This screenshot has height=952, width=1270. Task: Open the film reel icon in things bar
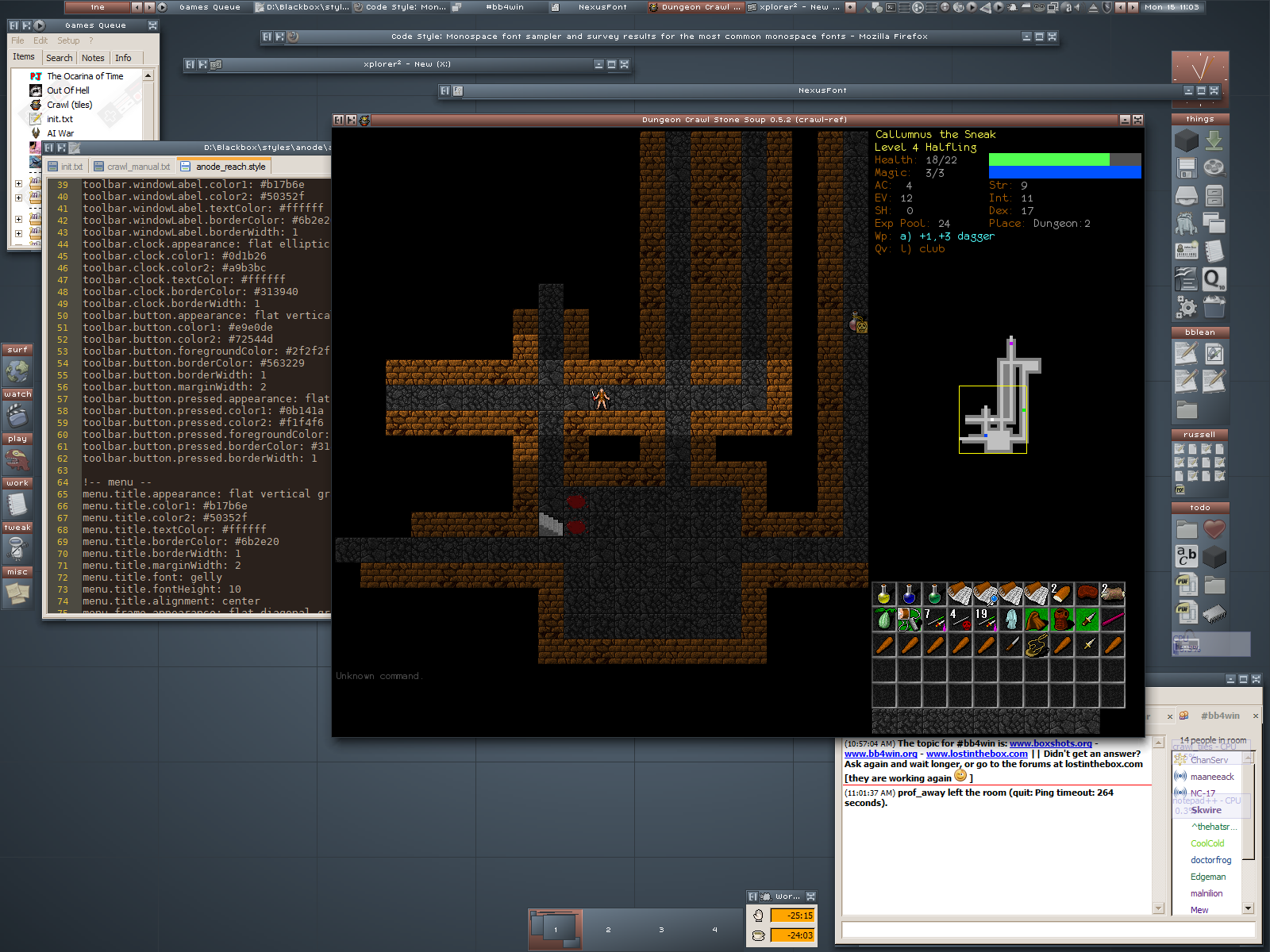click(x=1214, y=167)
